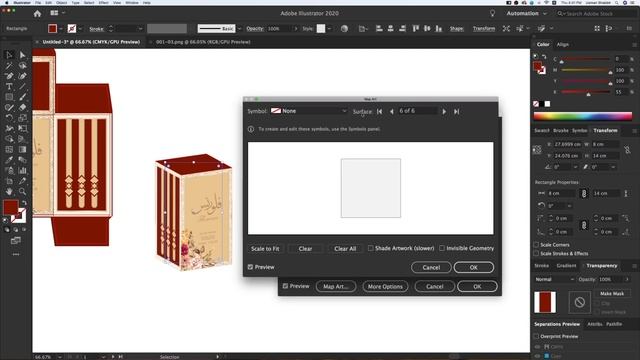
Task: Switch to the Gradient tab
Action: pos(566,266)
